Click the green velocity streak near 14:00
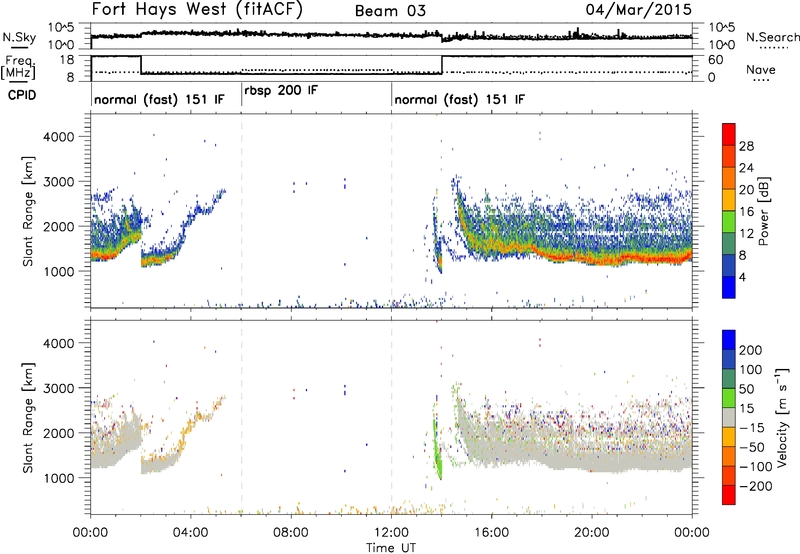Viewport: 800px width, 554px height. [437, 449]
